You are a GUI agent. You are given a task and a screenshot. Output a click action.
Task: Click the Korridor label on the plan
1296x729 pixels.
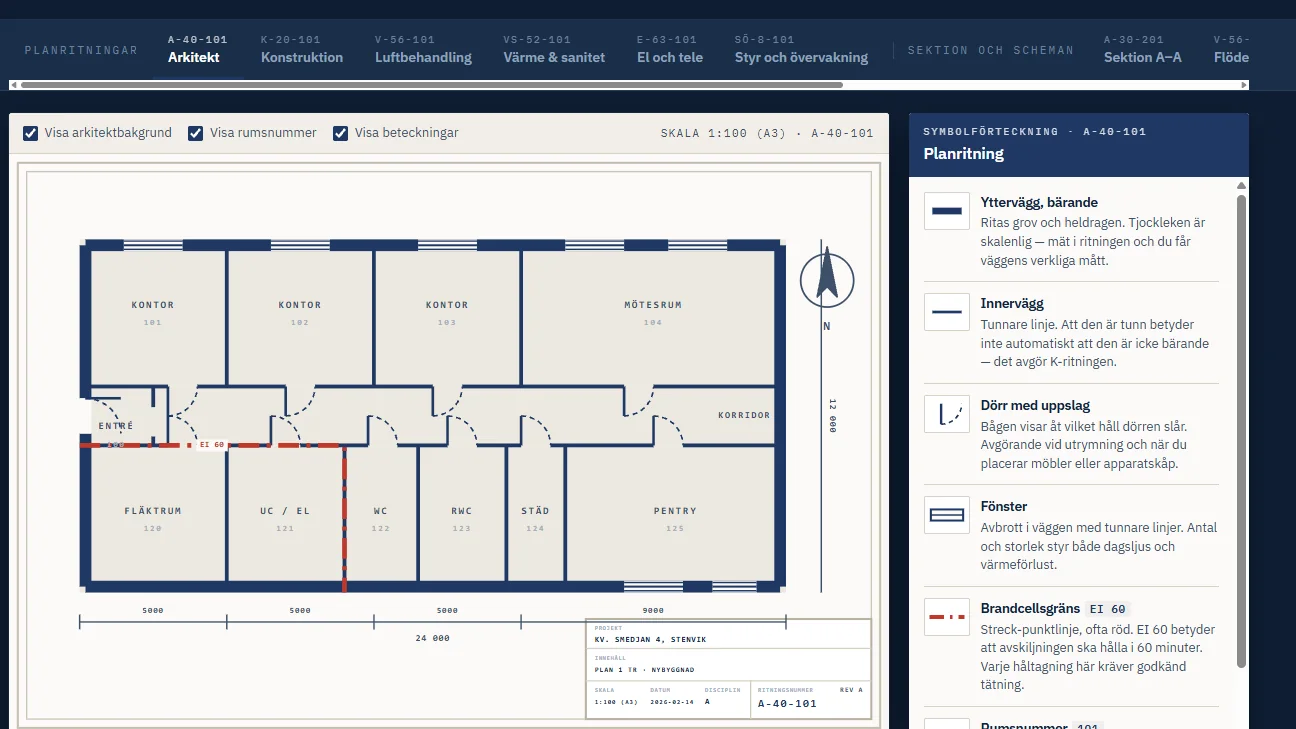744,415
